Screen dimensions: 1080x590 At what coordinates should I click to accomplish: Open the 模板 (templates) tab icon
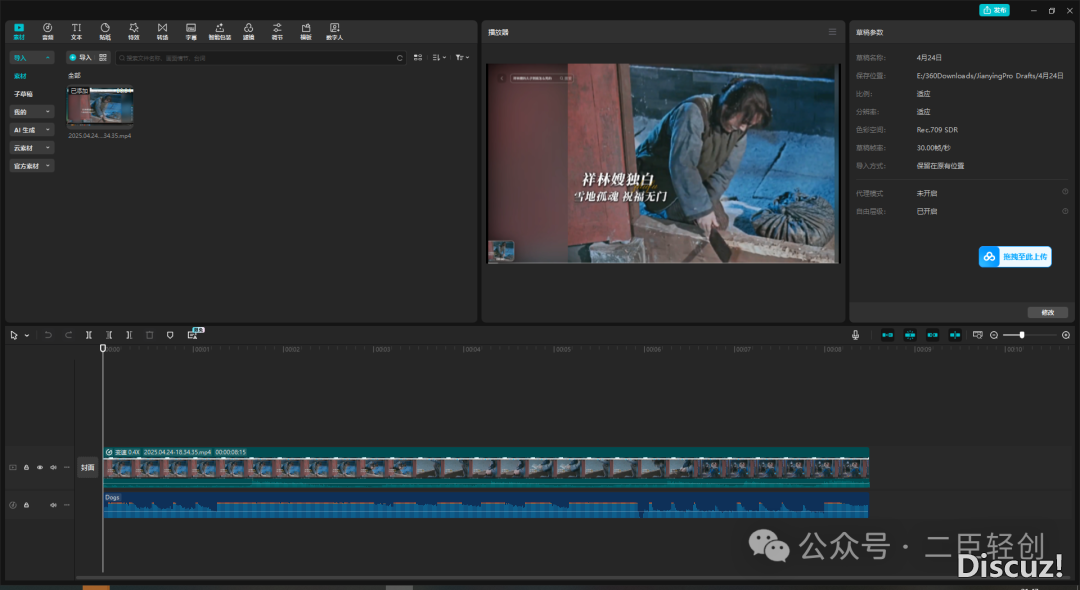click(x=306, y=31)
